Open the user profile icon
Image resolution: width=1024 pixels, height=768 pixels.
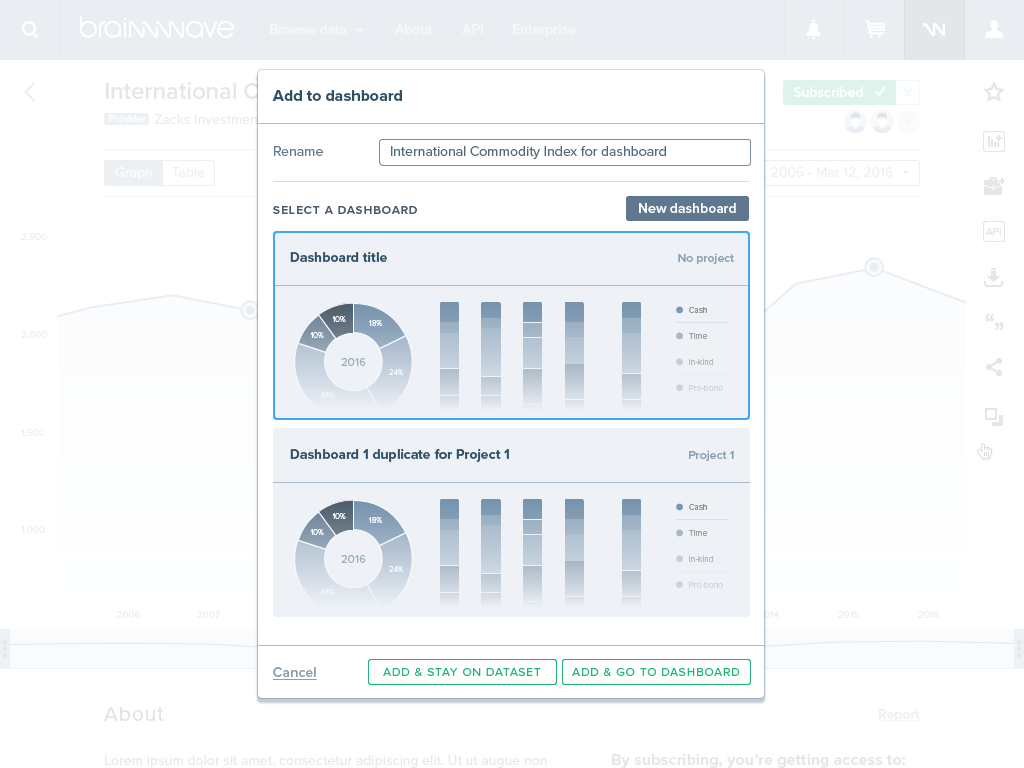point(994,29)
